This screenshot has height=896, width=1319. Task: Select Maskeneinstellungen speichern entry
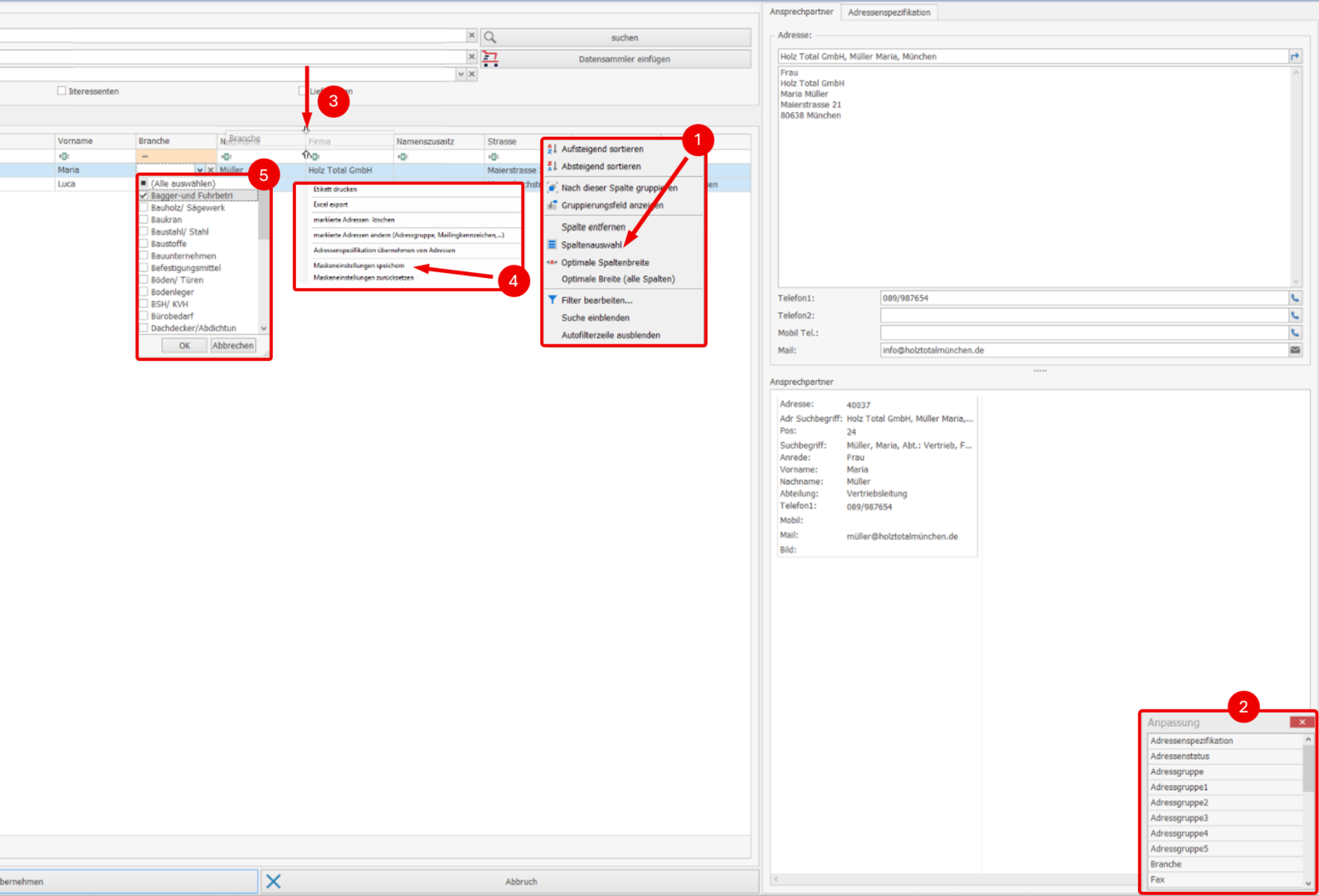coord(358,265)
